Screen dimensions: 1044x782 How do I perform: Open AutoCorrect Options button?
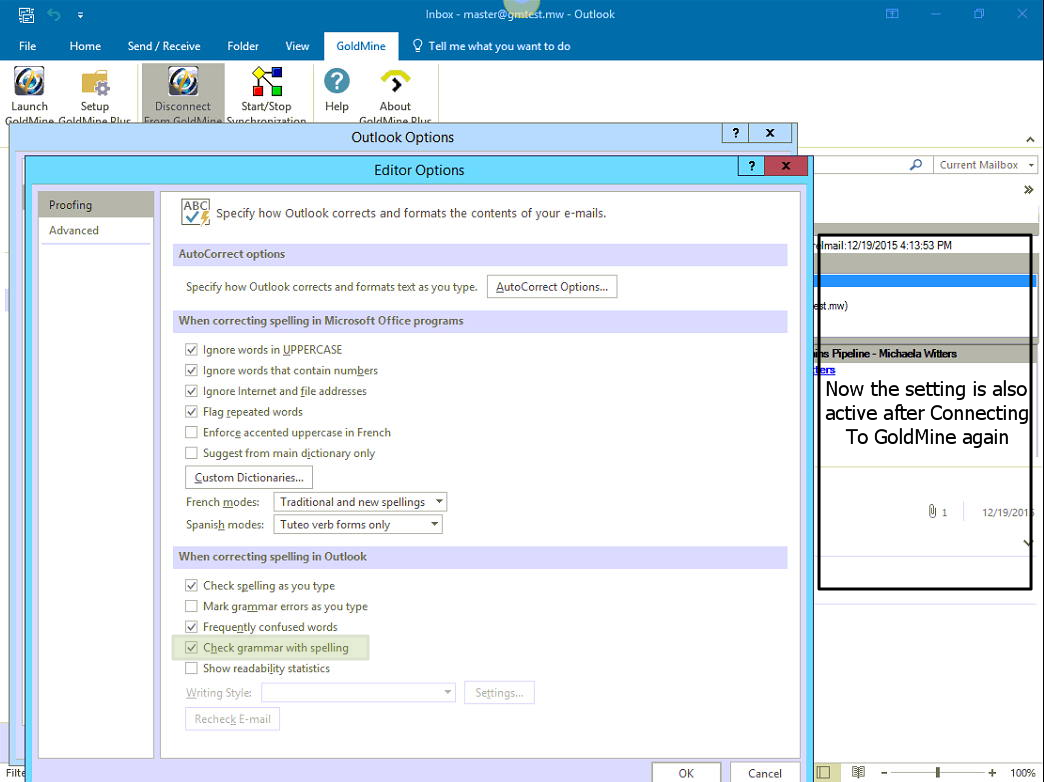point(552,287)
